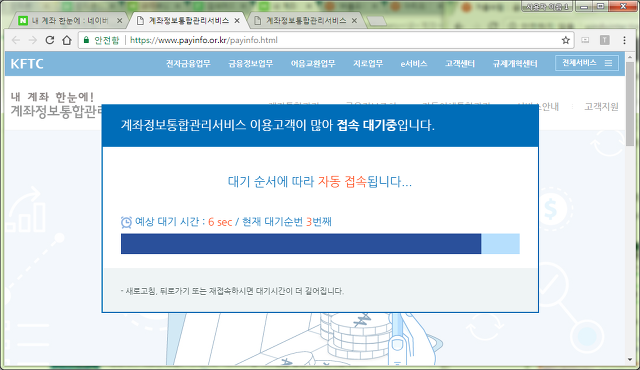Open the 전자금융업무 menu
This screenshot has height=370, width=640.
[188, 64]
